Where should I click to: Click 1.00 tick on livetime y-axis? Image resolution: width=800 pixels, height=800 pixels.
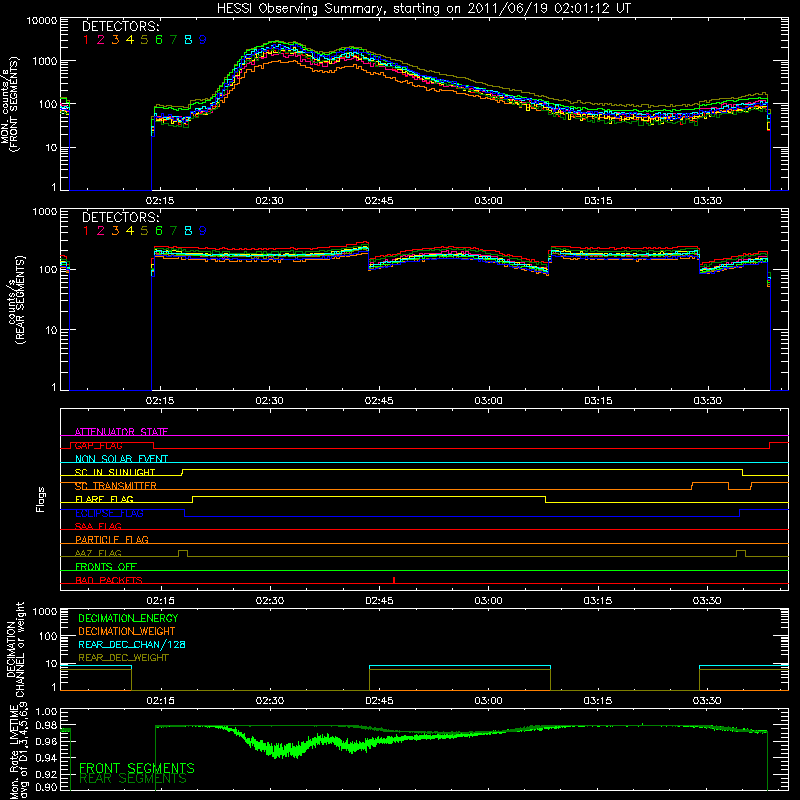[46, 712]
